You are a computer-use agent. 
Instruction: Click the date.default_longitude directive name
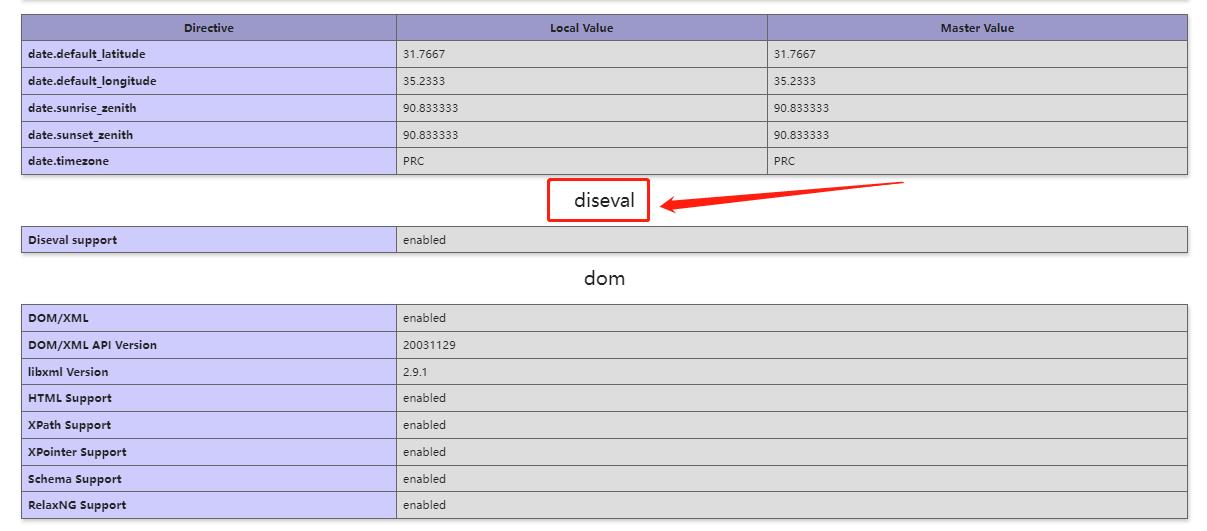[92, 81]
